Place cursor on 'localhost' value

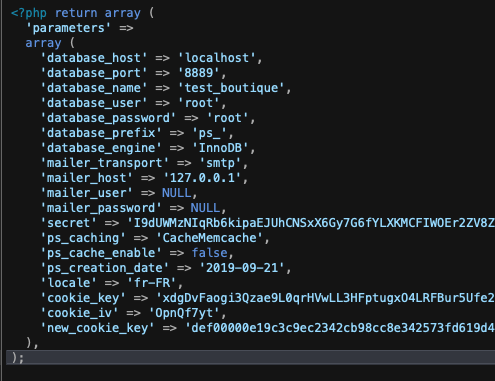[x=217, y=58]
